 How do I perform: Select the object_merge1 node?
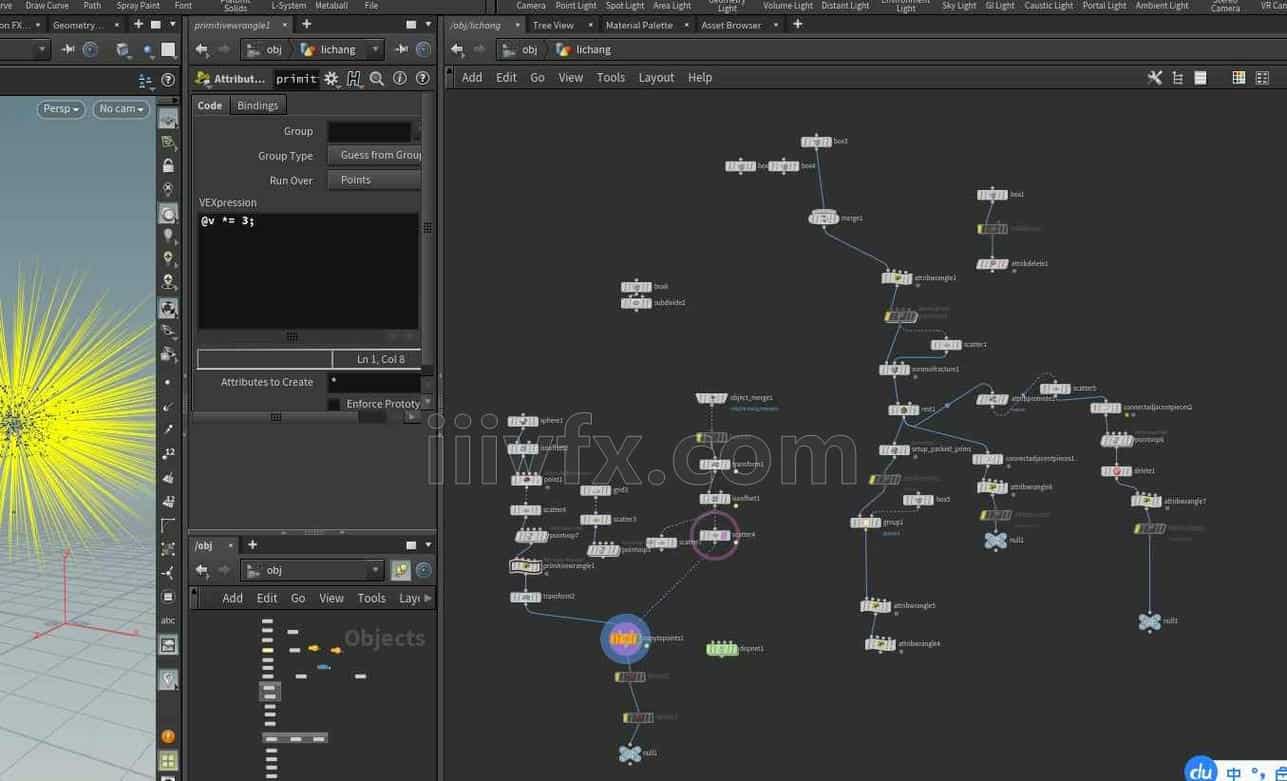[x=712, y=398]
